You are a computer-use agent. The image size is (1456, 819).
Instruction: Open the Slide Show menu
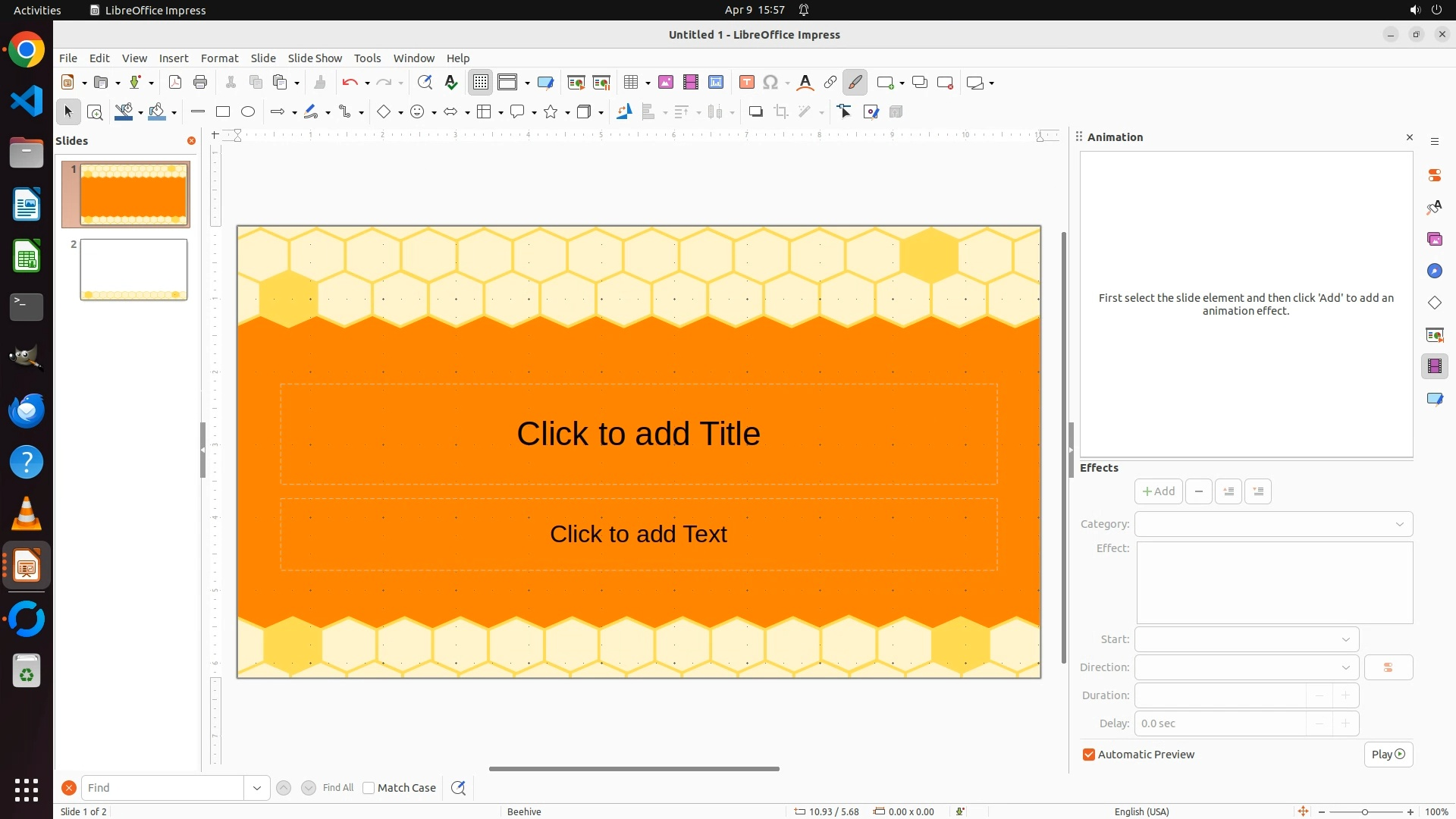click(315, 58)
